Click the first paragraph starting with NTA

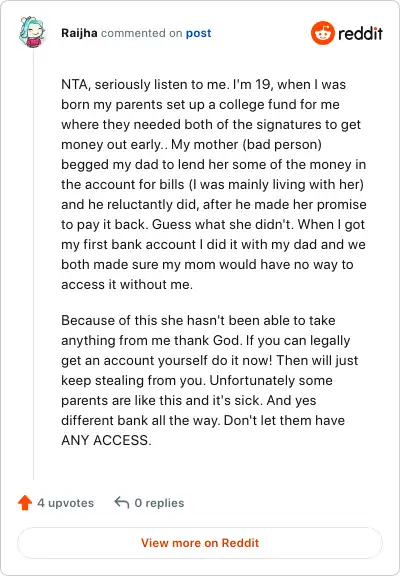214,184
